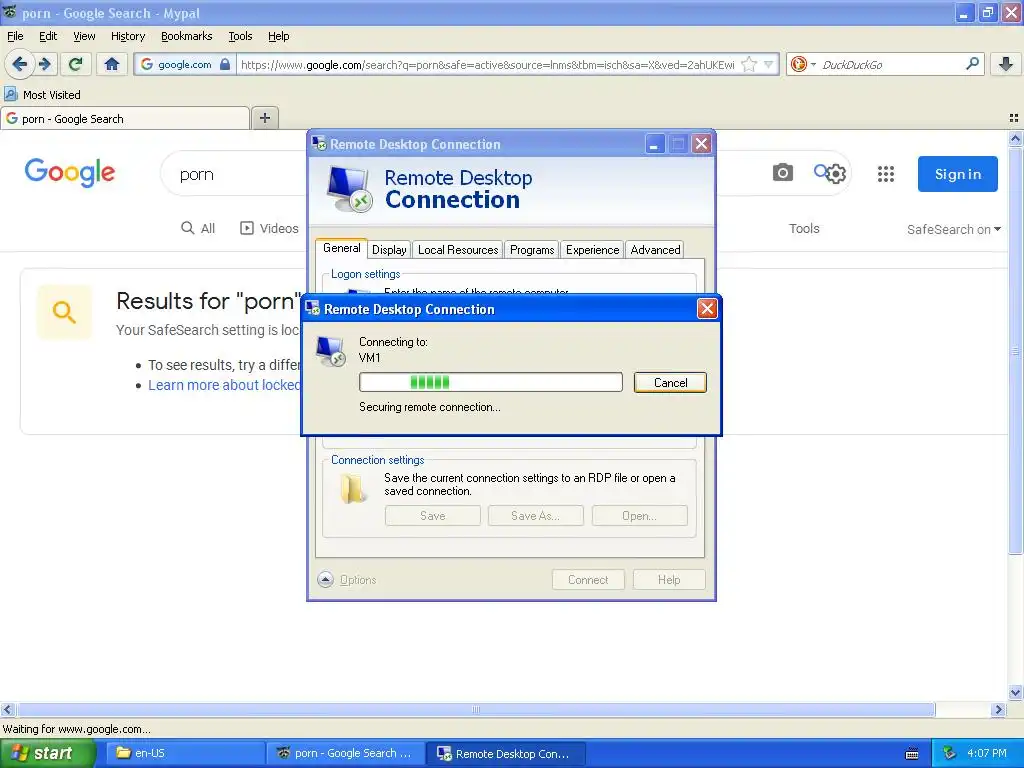Click the browser Back arrow
The width and height of the screenshot is (1024, 768).
tap(20, 64)
